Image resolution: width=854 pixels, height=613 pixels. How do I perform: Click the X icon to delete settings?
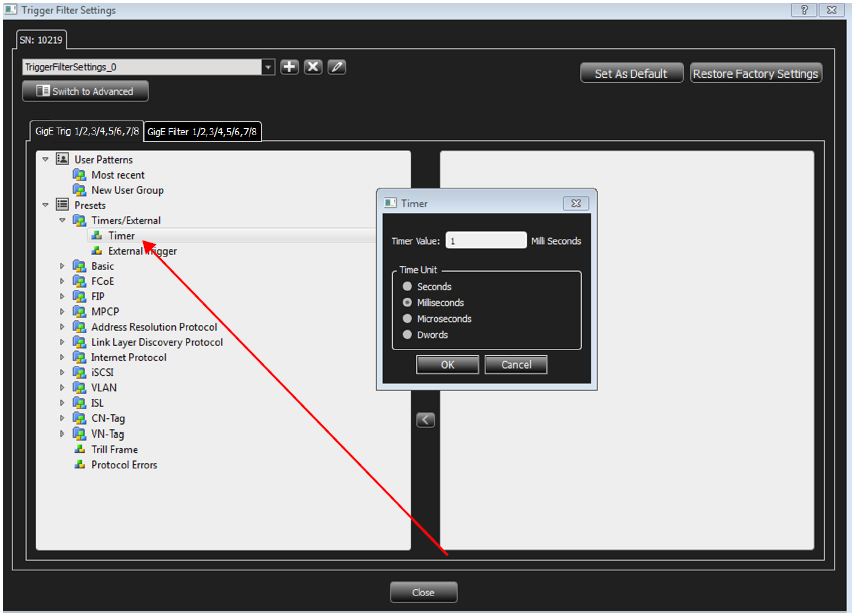click(x=313, y=67)
